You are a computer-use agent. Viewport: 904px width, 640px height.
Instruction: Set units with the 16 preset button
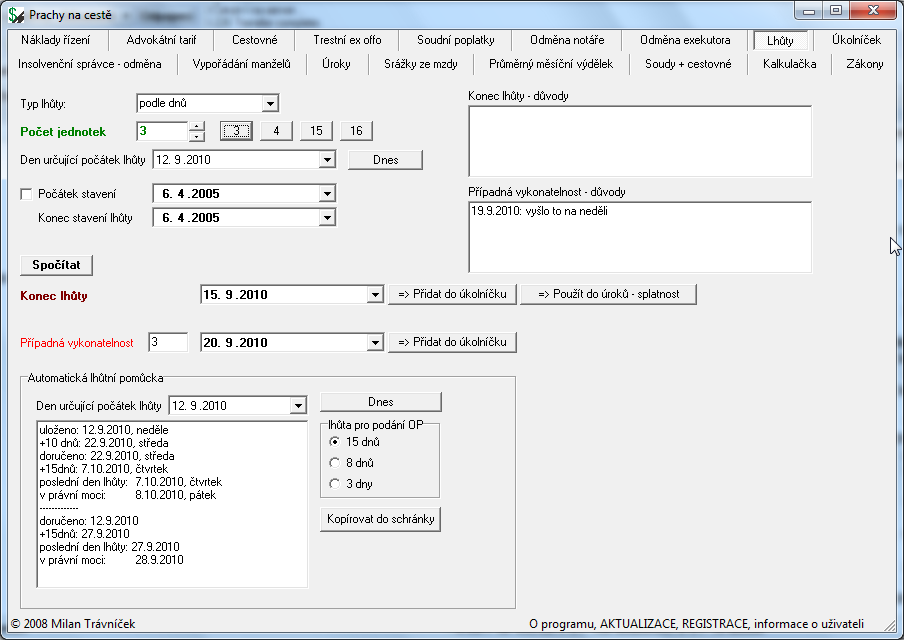356,131
